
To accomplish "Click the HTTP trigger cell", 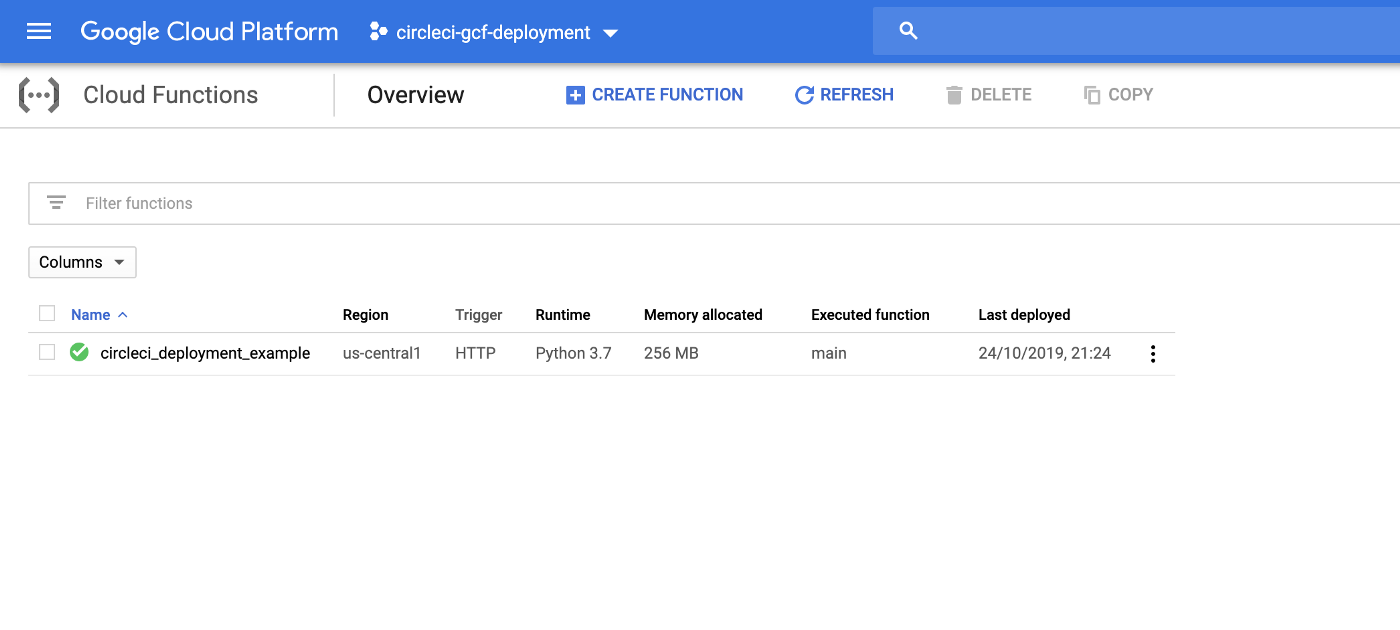I will (475, 353).
